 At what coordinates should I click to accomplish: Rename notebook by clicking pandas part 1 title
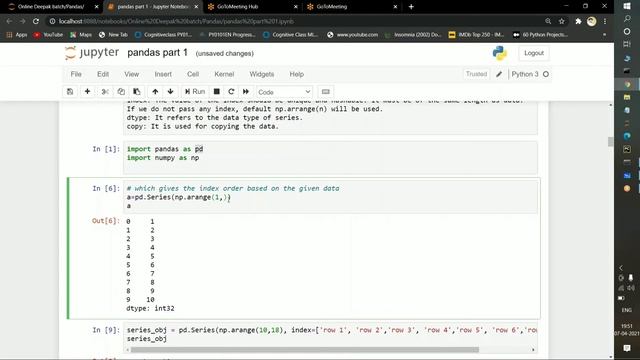[x=158, y=53]
